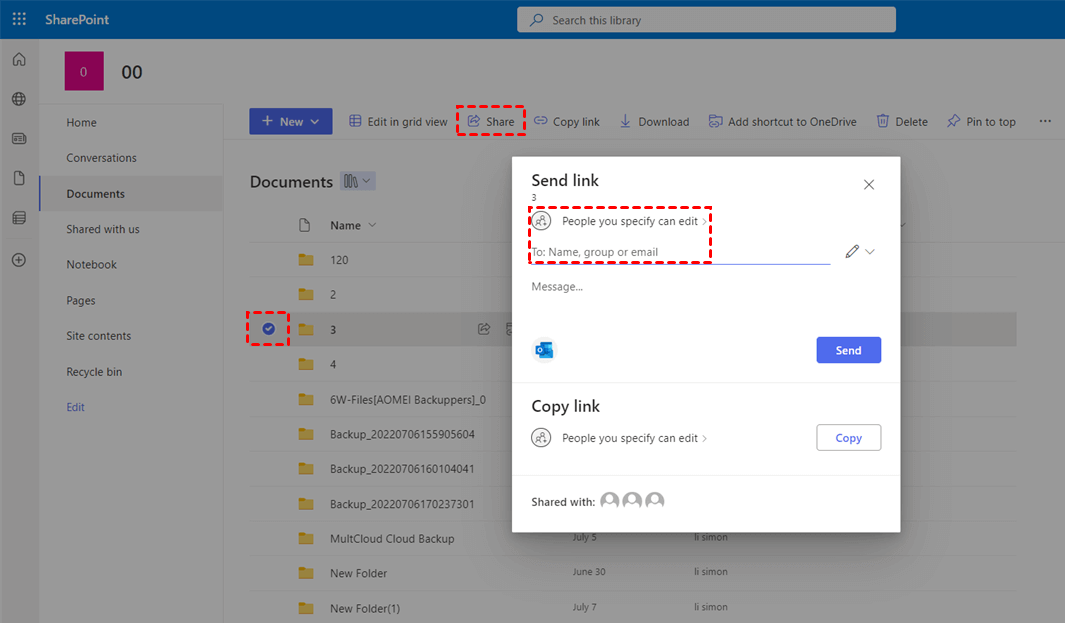Click the recipient name or email field

(680, 252)
